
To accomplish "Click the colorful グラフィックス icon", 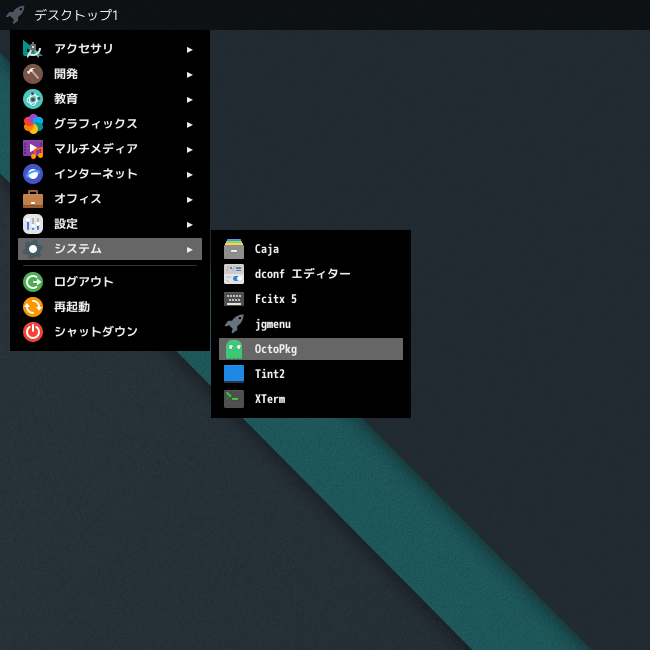I will 33,124.
